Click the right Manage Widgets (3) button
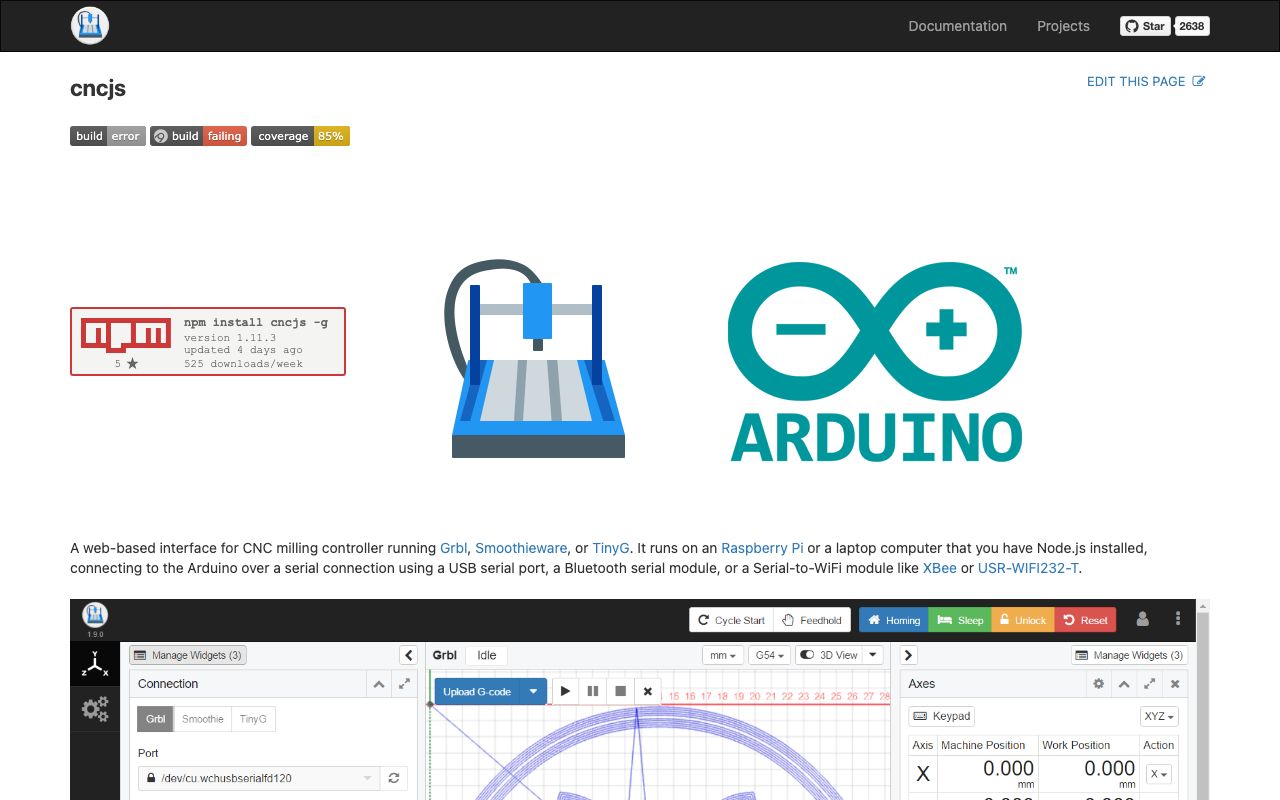This screenshot has height=800, width=1280. [x=1130, y=655]
